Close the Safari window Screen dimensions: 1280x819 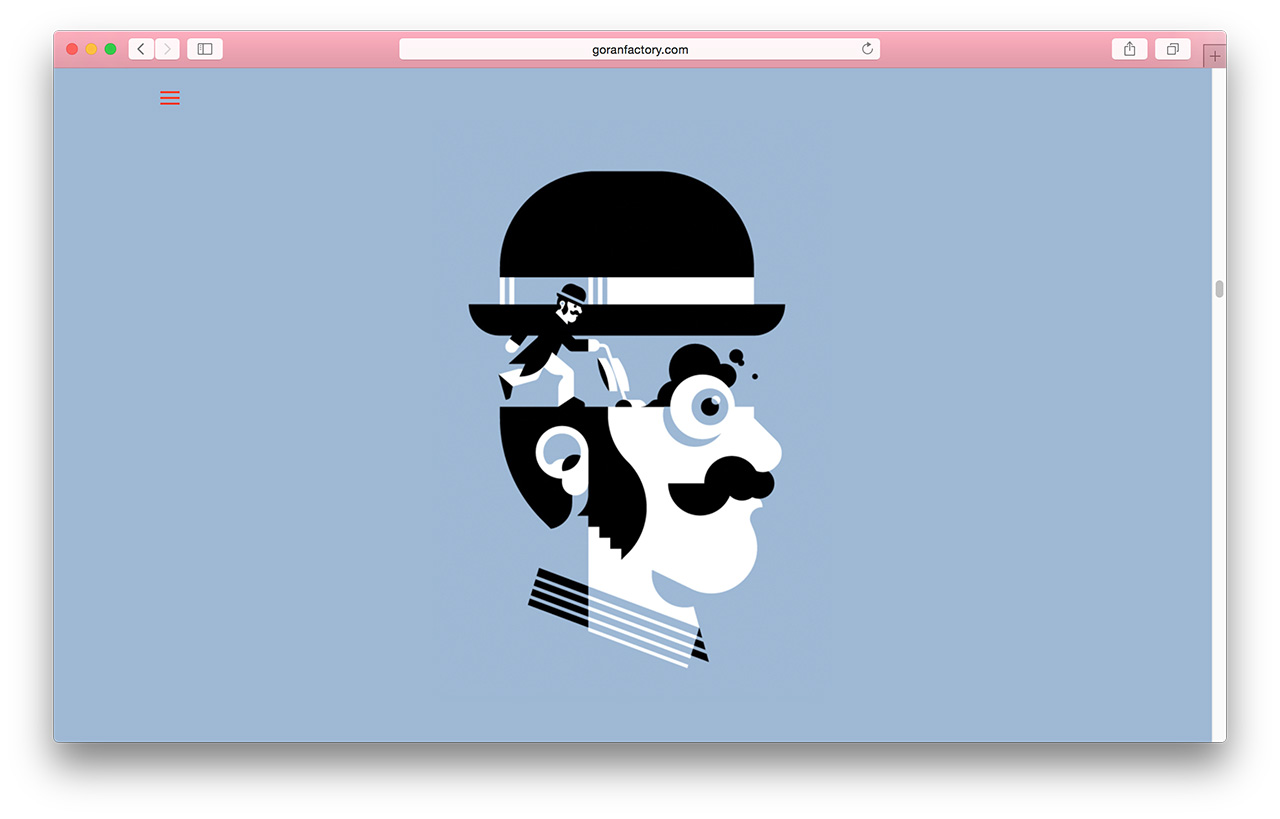pyautogui.click(x=72, y=49)
